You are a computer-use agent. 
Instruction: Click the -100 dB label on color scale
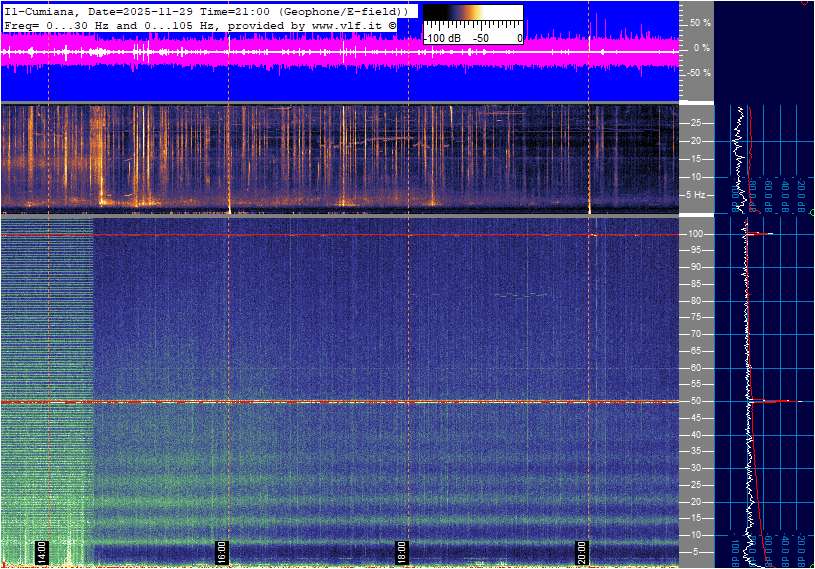click(x=442, y=38)
